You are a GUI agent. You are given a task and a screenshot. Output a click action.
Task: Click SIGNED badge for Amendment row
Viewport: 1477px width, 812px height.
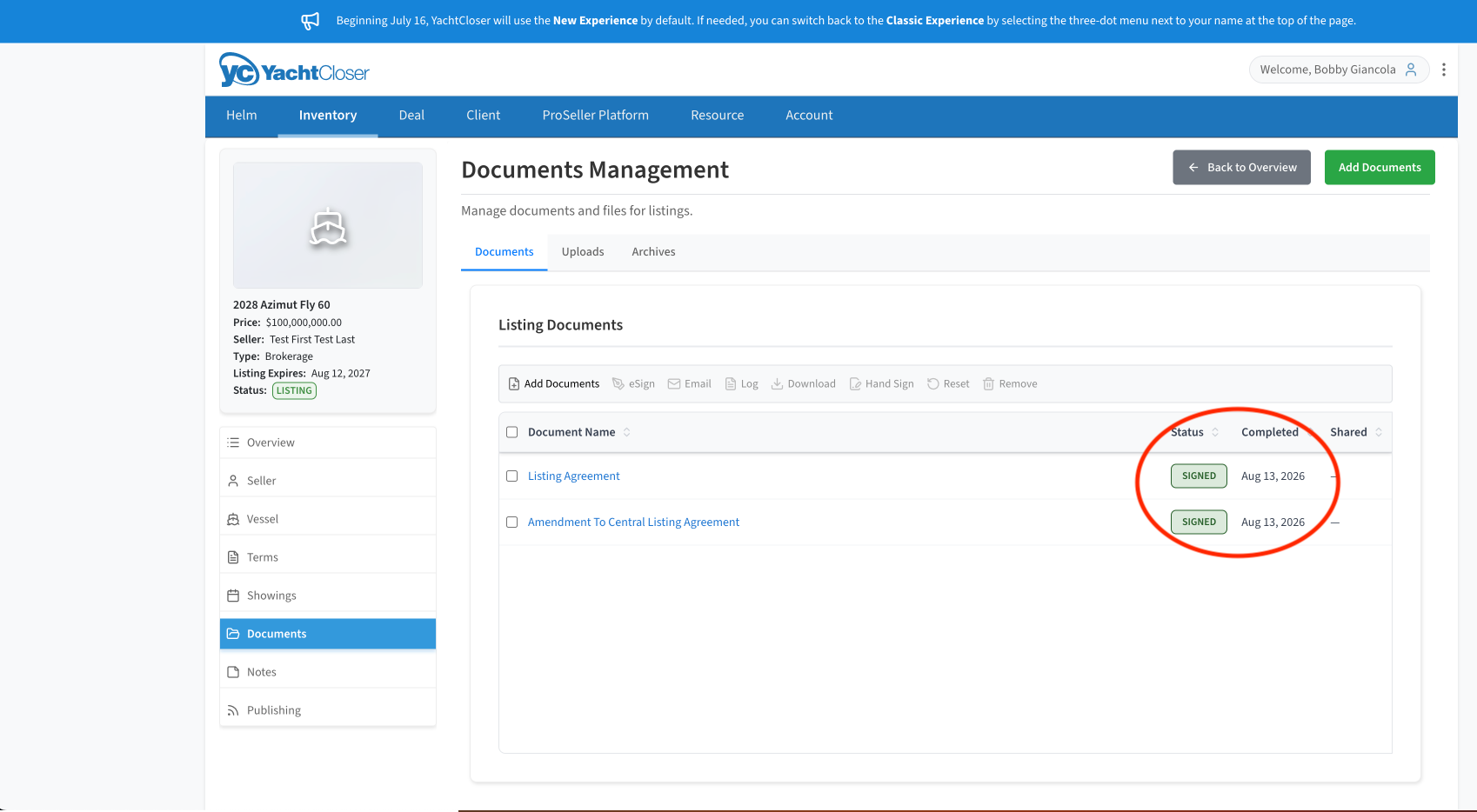pyautogui.click(x=1199, y=522)
